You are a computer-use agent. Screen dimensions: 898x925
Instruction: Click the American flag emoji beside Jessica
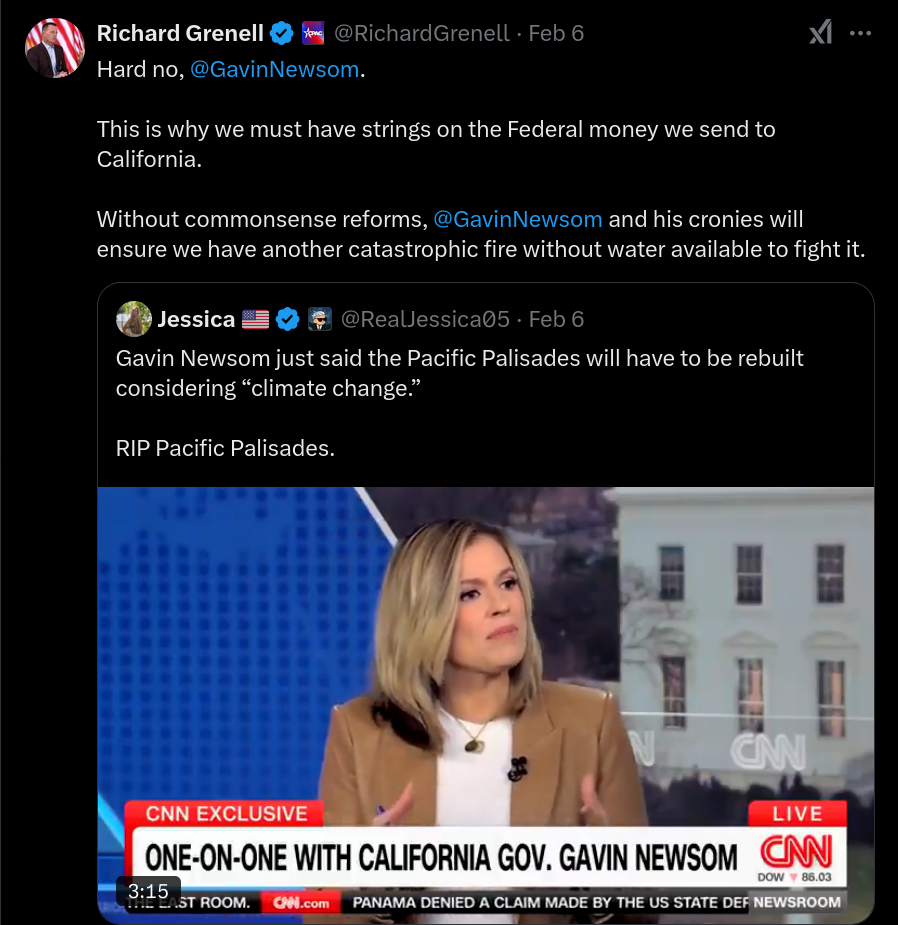255,319
